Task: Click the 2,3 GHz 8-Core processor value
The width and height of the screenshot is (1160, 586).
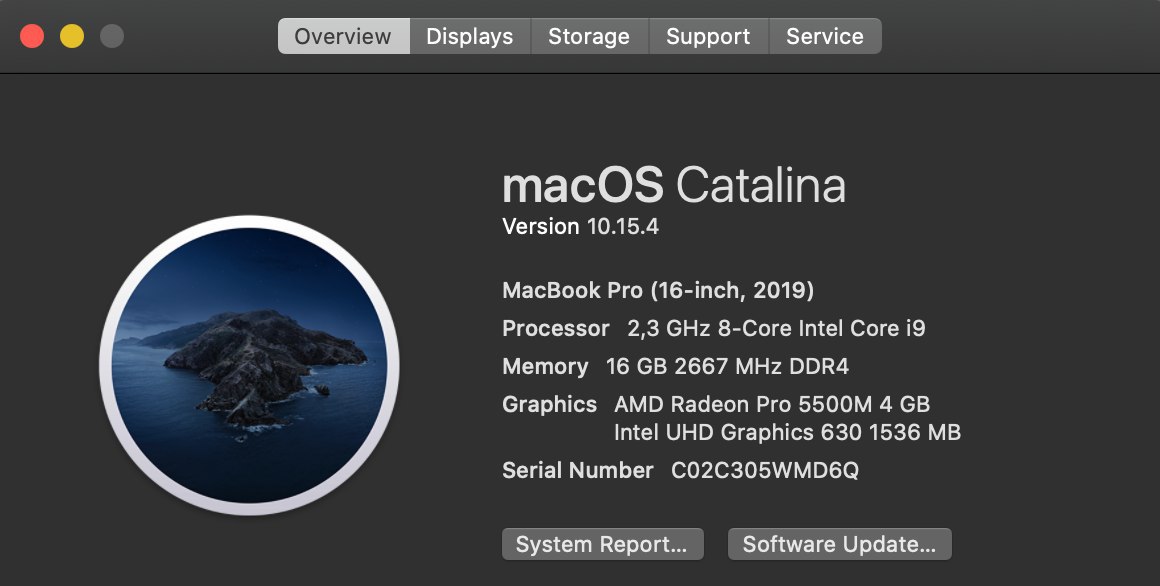Action: (x=776, y=329)
